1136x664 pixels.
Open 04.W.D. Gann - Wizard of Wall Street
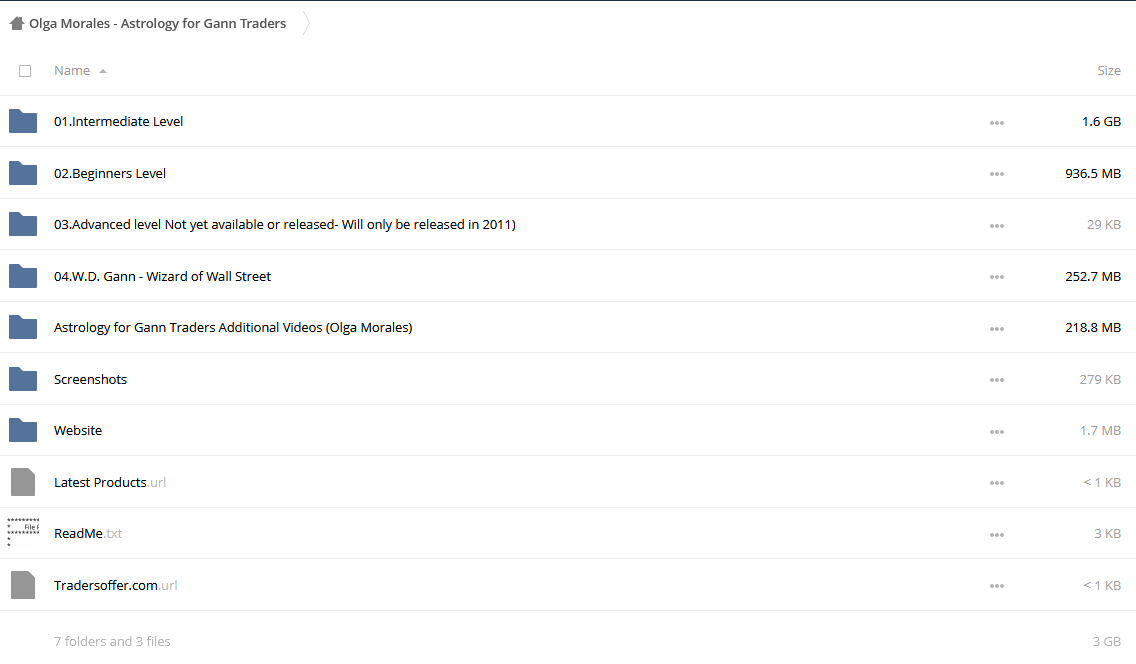coord(162,276)
